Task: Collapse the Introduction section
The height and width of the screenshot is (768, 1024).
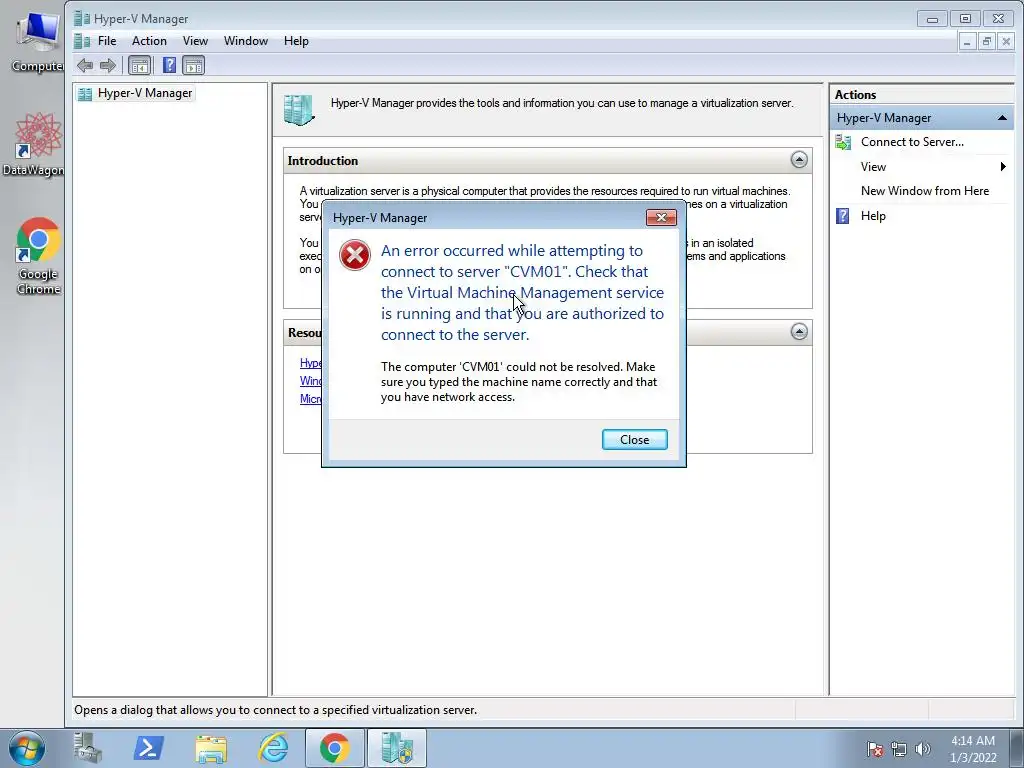Action: tap(799, 160)
